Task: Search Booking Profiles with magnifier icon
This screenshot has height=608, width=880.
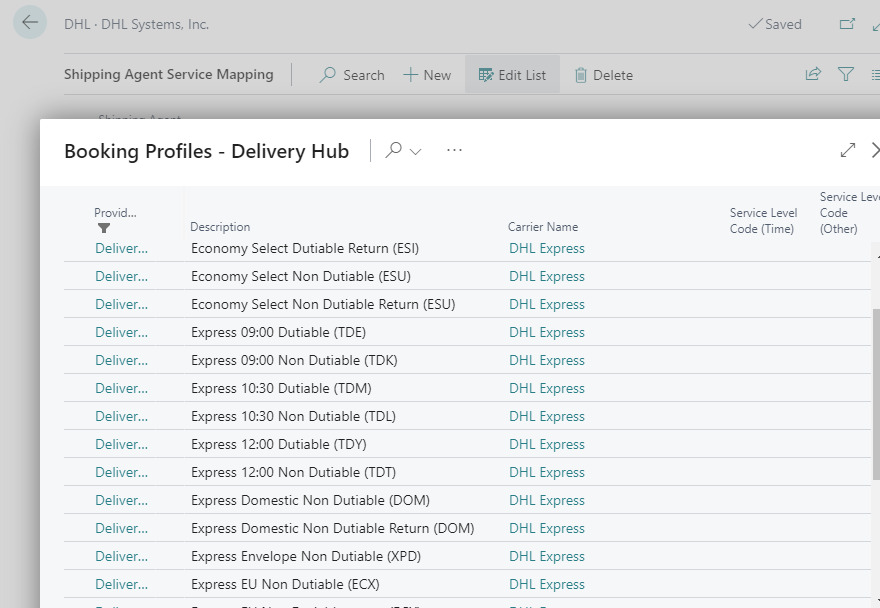Action: (x=393, y=150)
